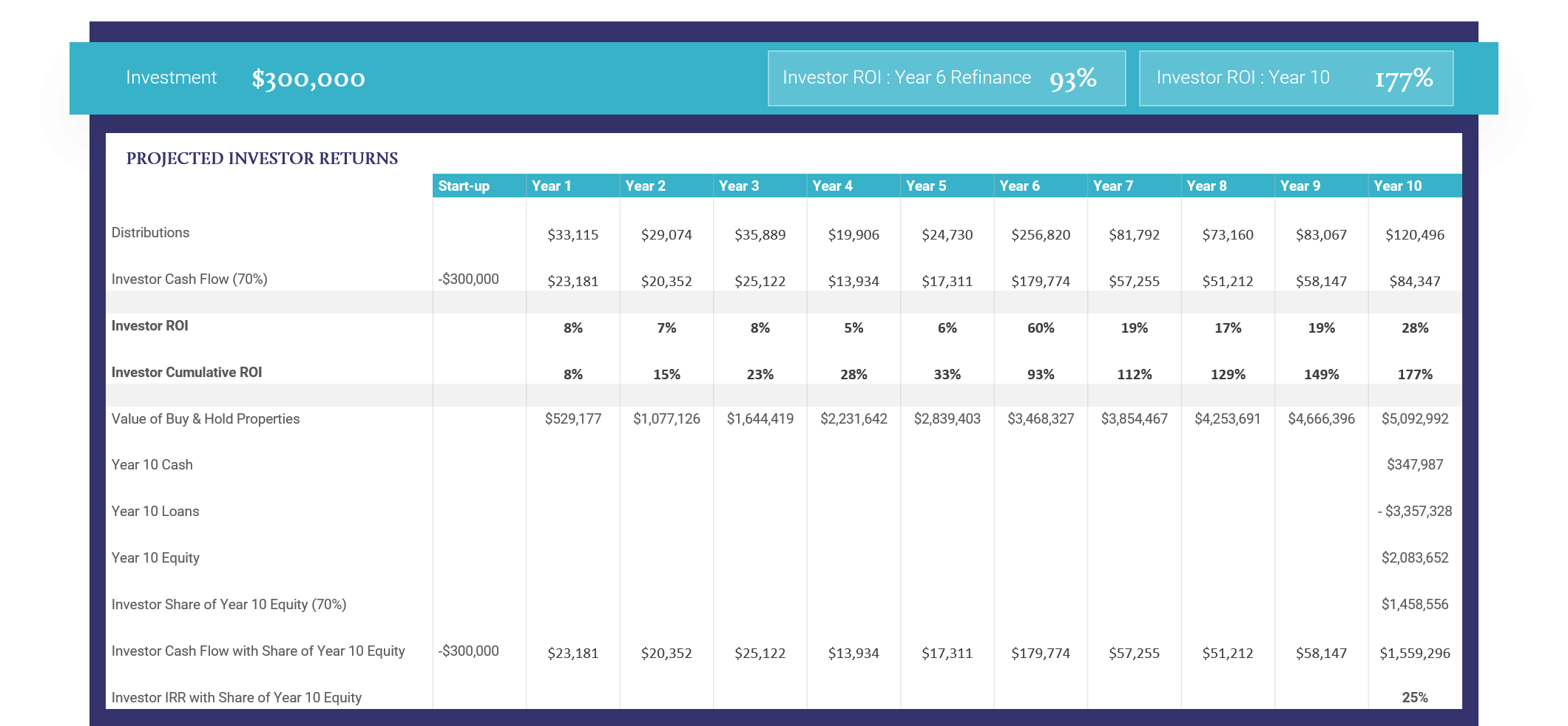
Task: Select the Year 4 distribution $19,906
Action: pyautogui.click(x=854, y=235)
